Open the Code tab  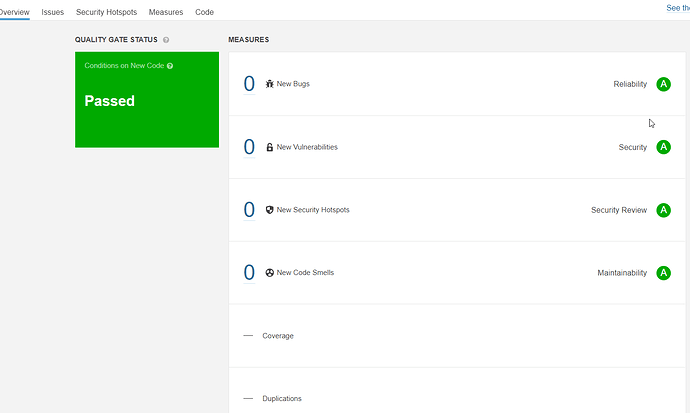click(204, 12)
